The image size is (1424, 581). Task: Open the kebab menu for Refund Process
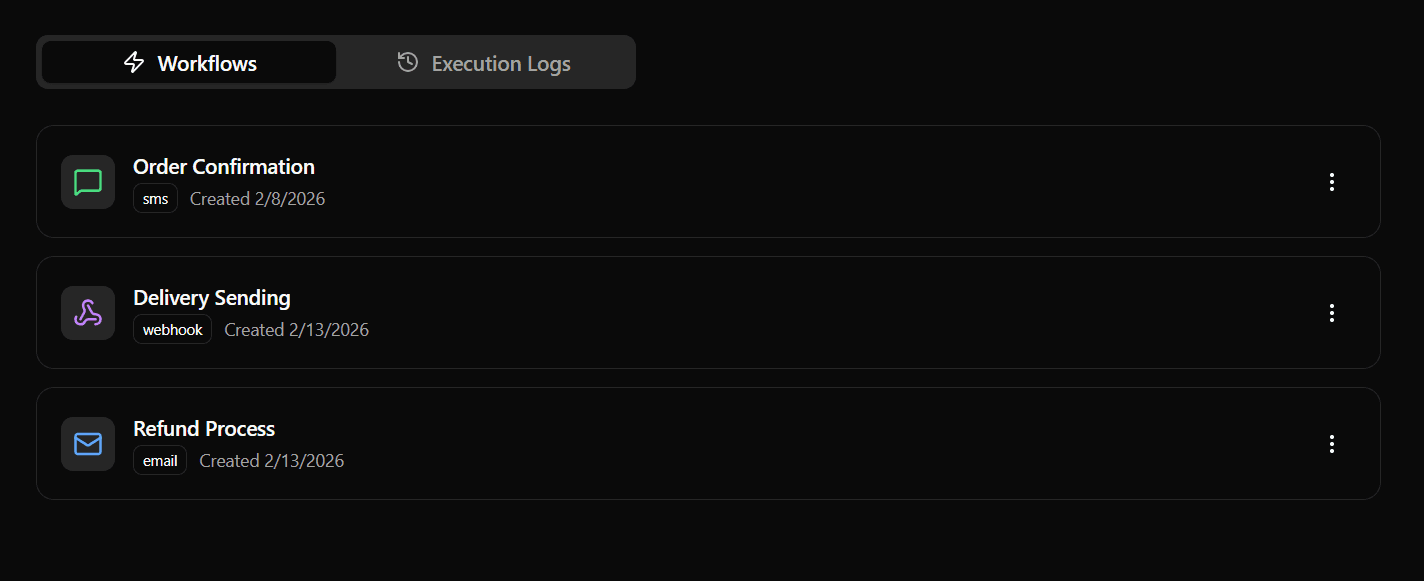[1332, 444]
